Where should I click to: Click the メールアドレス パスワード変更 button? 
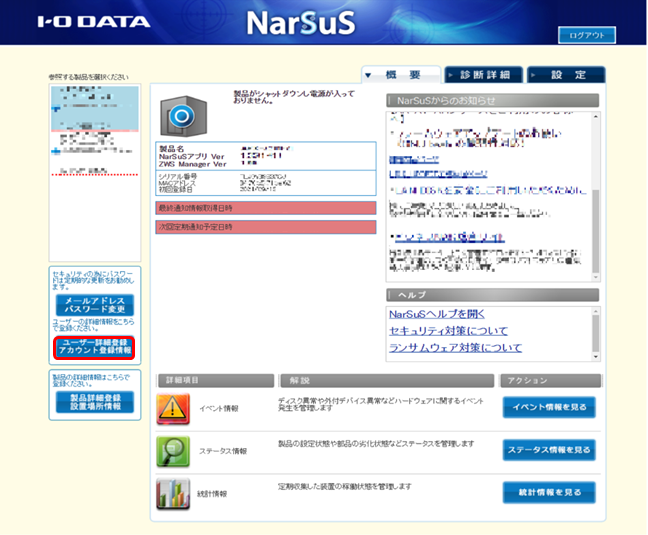[x=95, y=305]
